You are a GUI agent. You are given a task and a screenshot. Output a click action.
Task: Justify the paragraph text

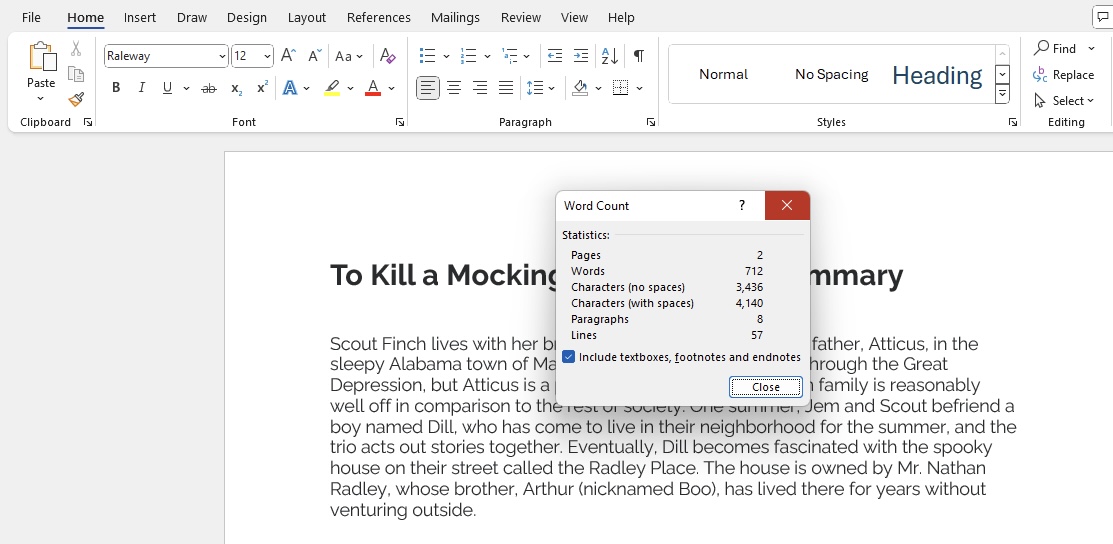tap(505, 88)
